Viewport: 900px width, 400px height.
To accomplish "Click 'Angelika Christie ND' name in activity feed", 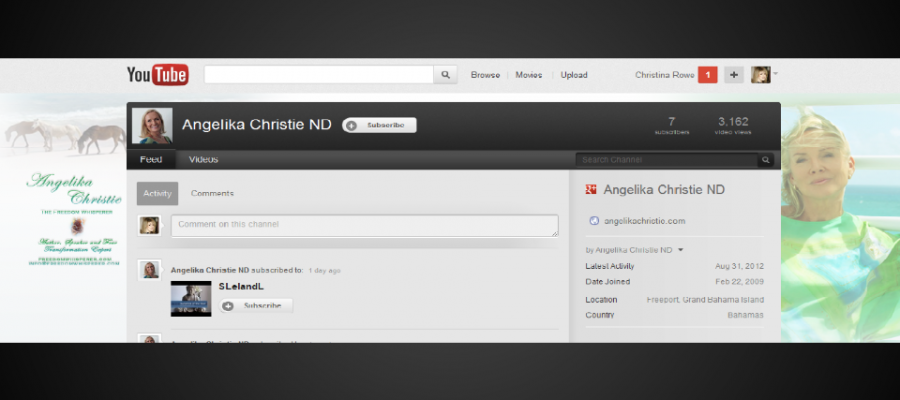I will click(210, 270).
